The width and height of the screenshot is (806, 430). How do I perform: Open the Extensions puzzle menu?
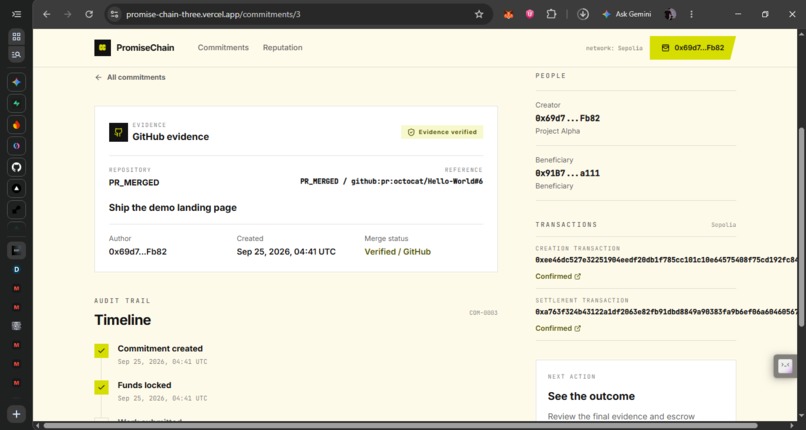pos(551,14)
